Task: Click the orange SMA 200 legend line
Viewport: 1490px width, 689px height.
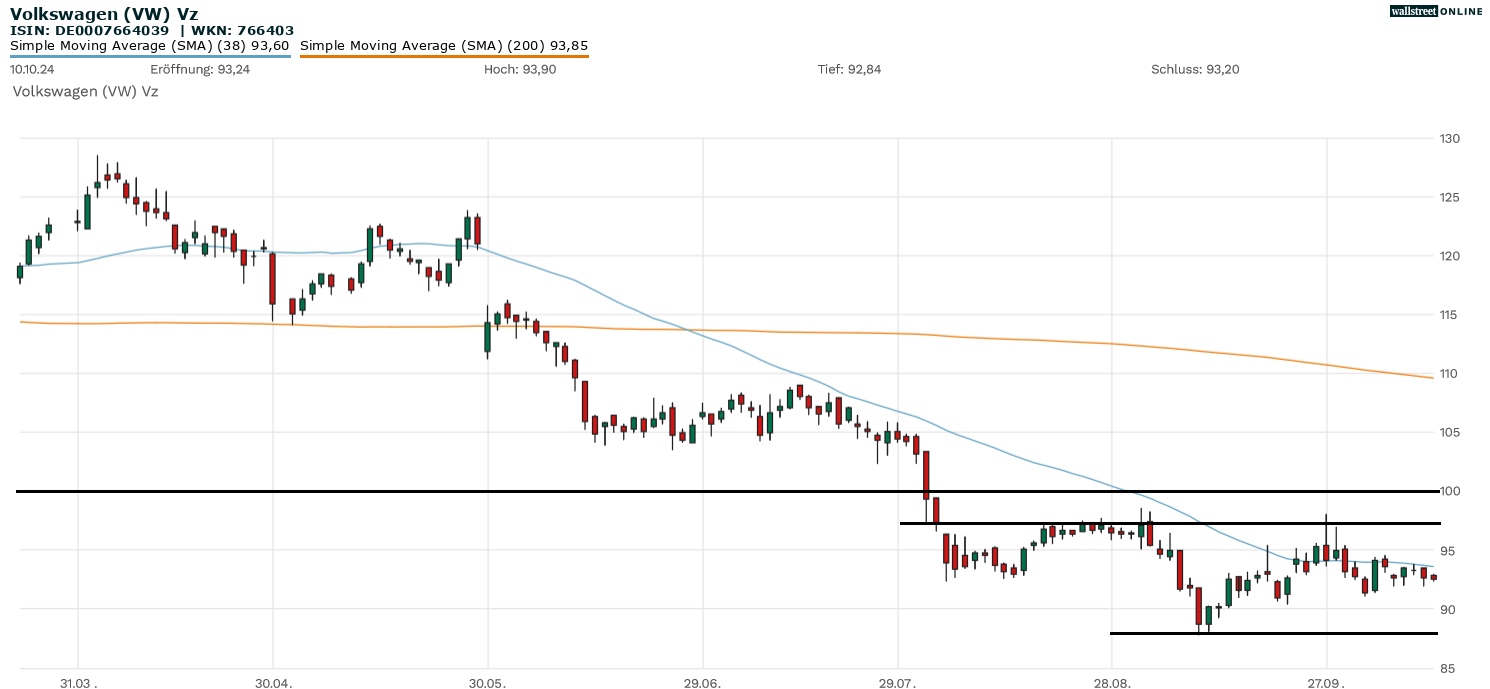Action: (x=443, y=56)
